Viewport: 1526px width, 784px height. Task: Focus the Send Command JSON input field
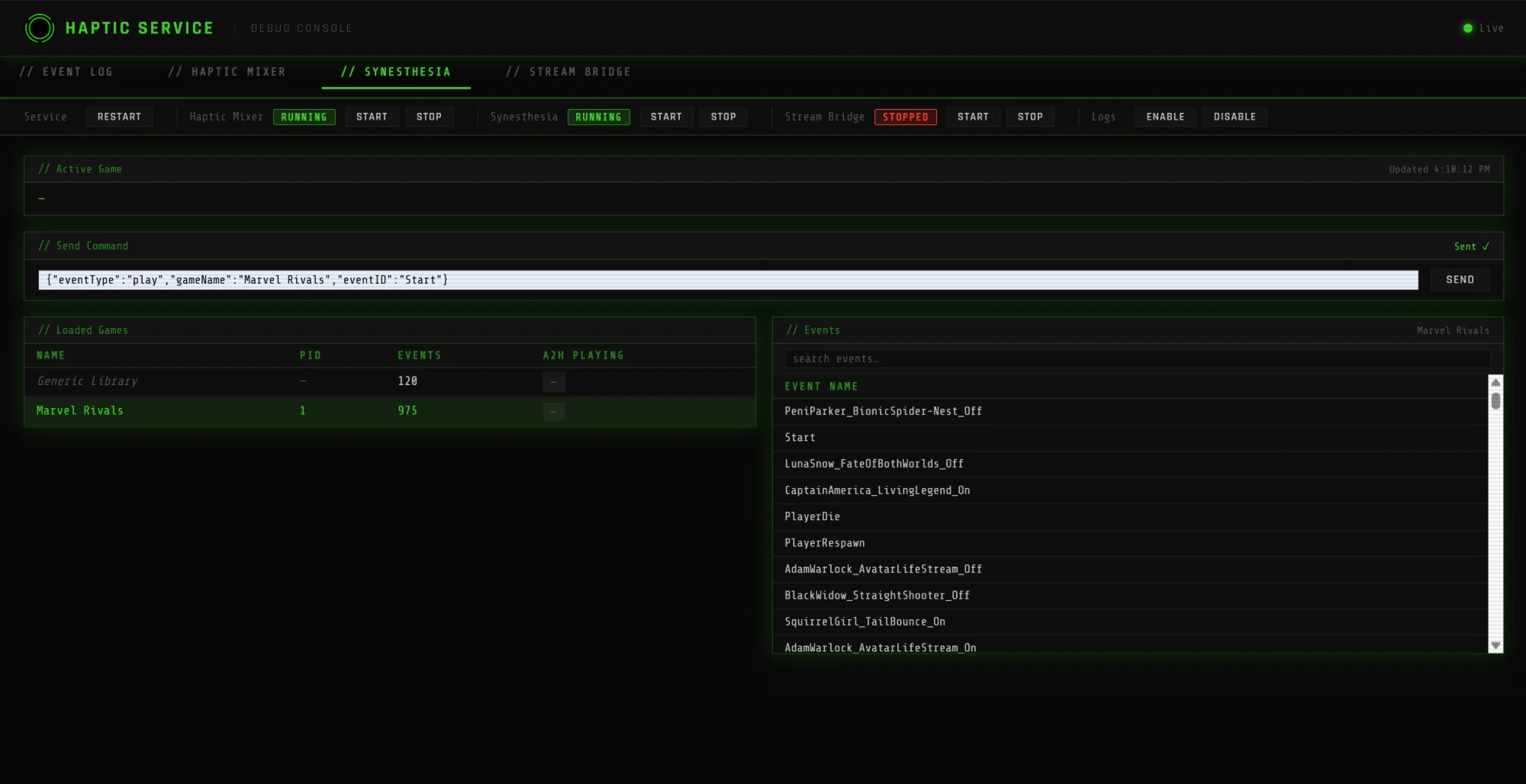tap(728, 280)
